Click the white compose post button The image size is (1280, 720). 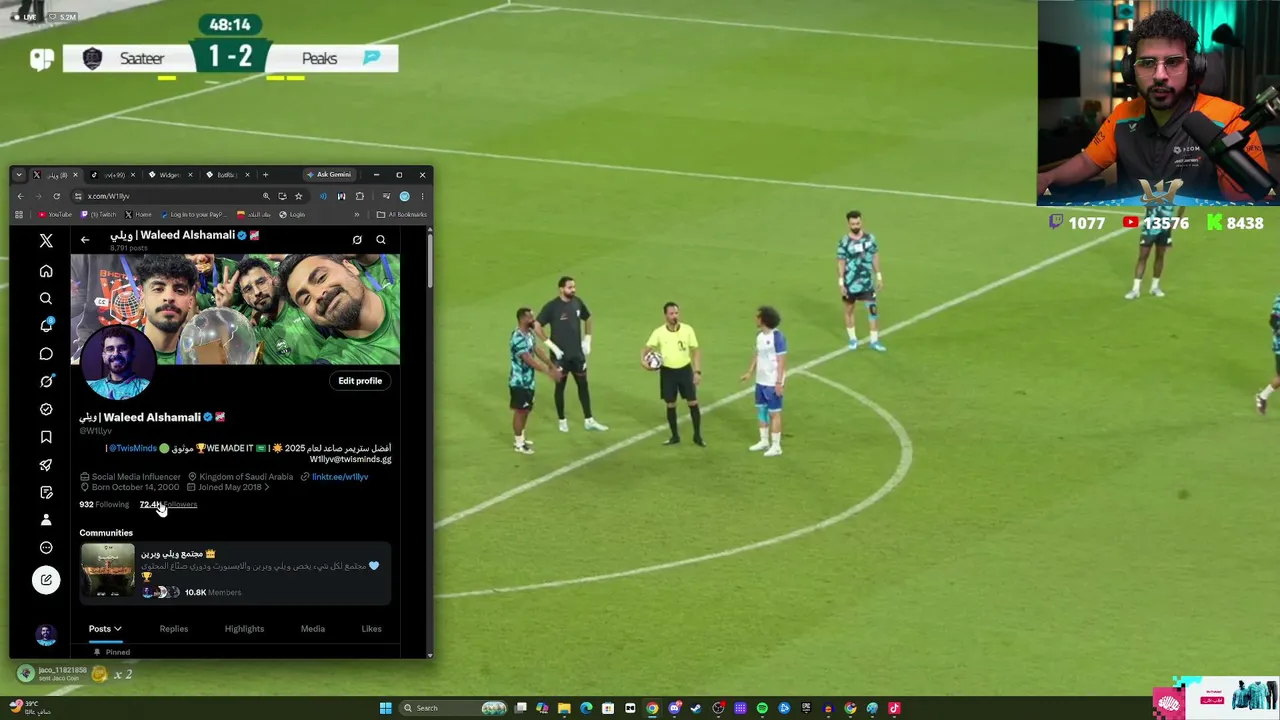click(x=46, y=580)
